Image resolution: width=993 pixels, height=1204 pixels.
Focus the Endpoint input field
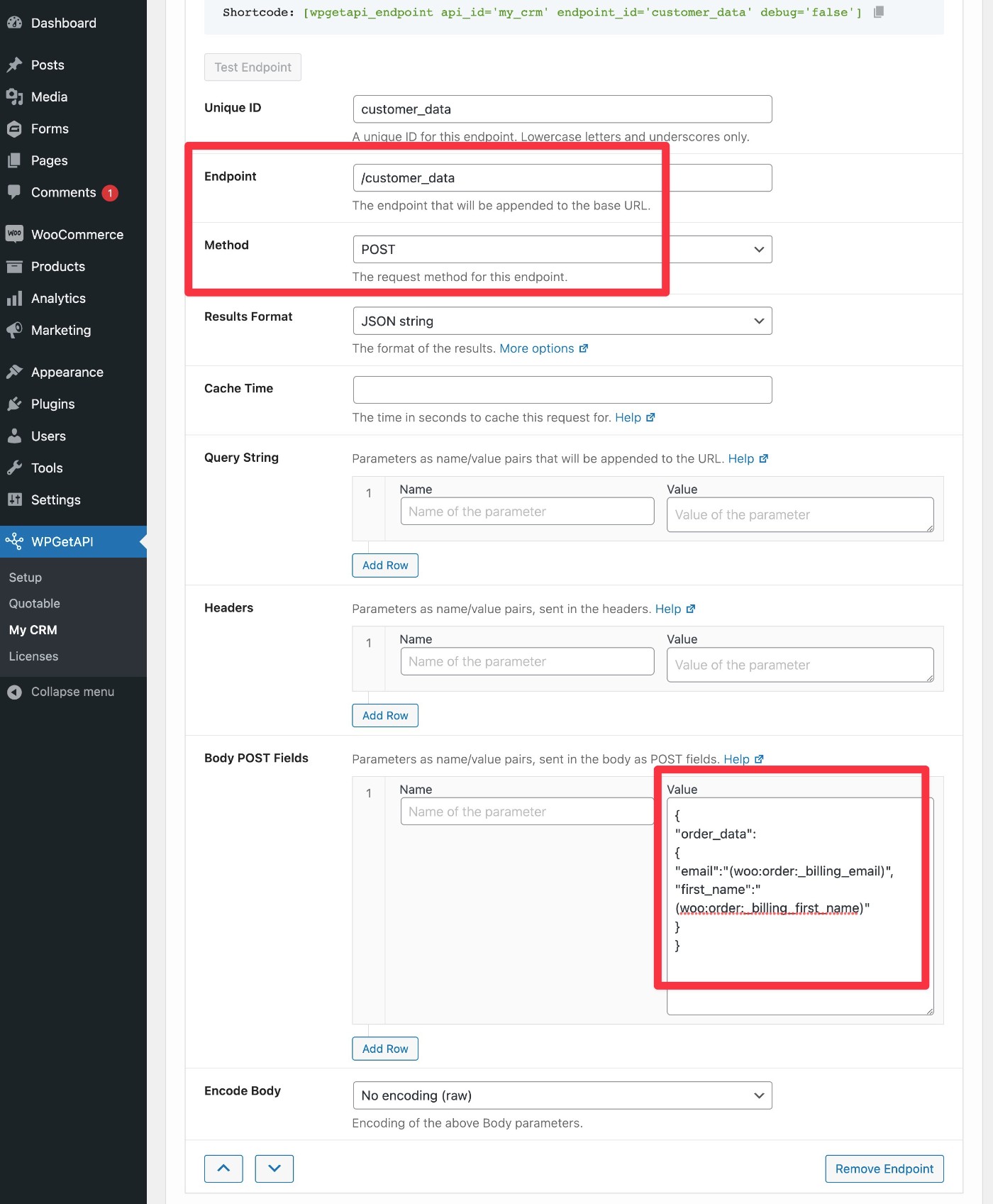(562, 178)
